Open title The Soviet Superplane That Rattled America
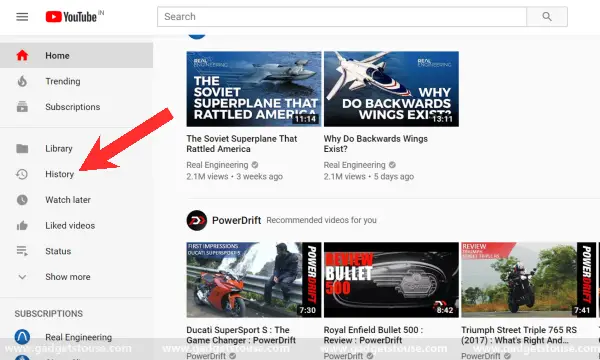The image size is (600, 360). click(x=242, y=144)
